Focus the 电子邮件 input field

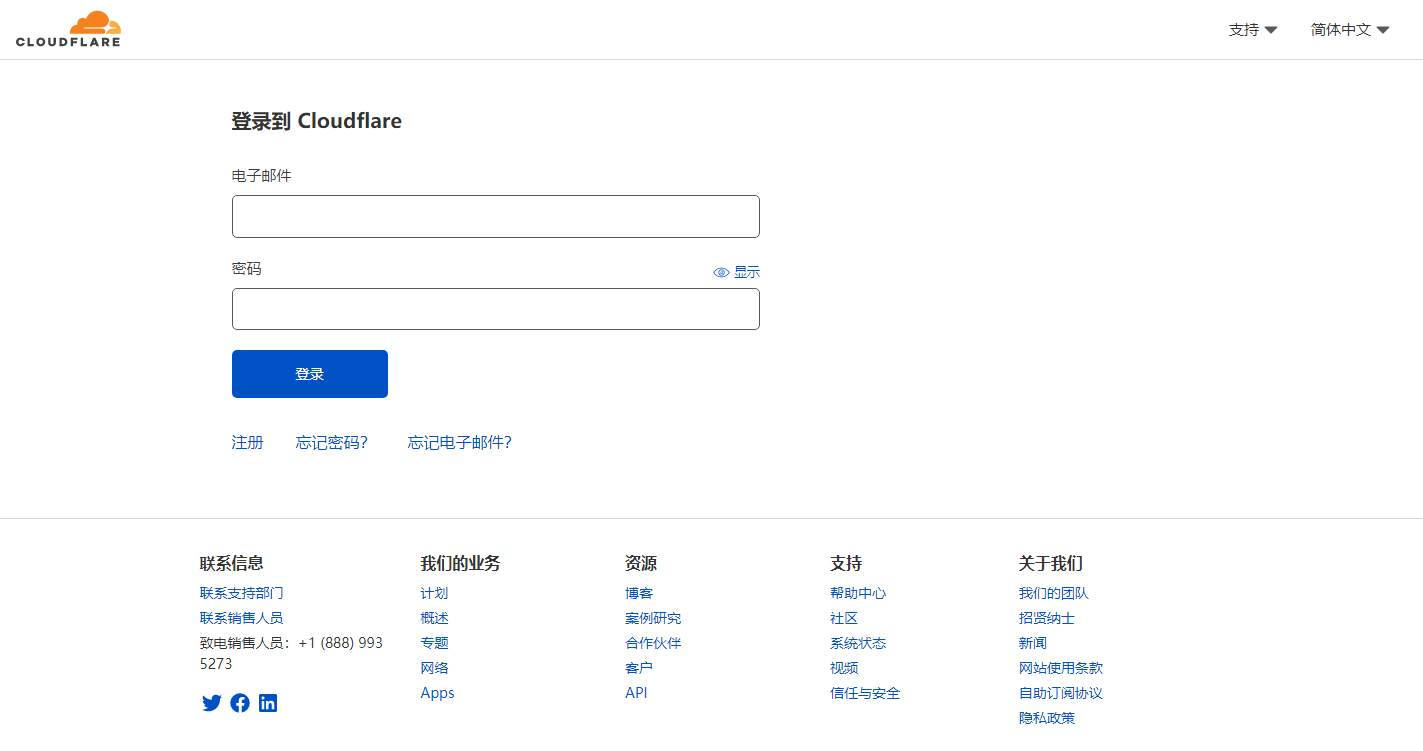(x=496, y=216)
